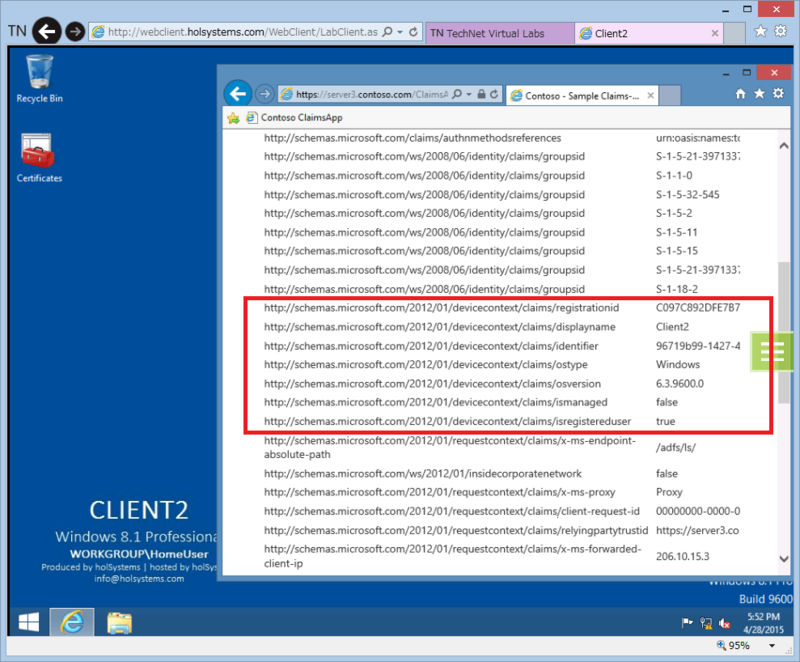Refresh the outer webclient page
The width and height of the screenshot is (800, 662).
point(413,32)
